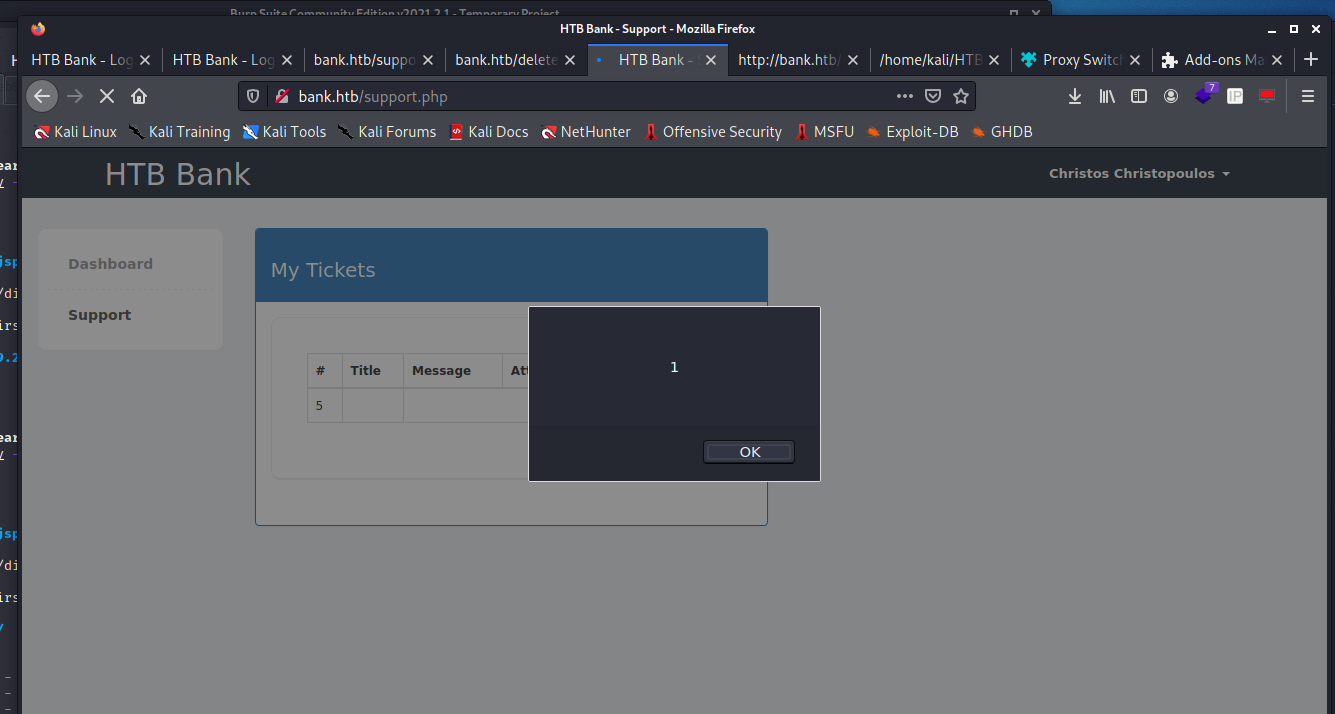1335x714 pixels.
Task: Bookmark this page with the star icon
Action: click(960, 96)
